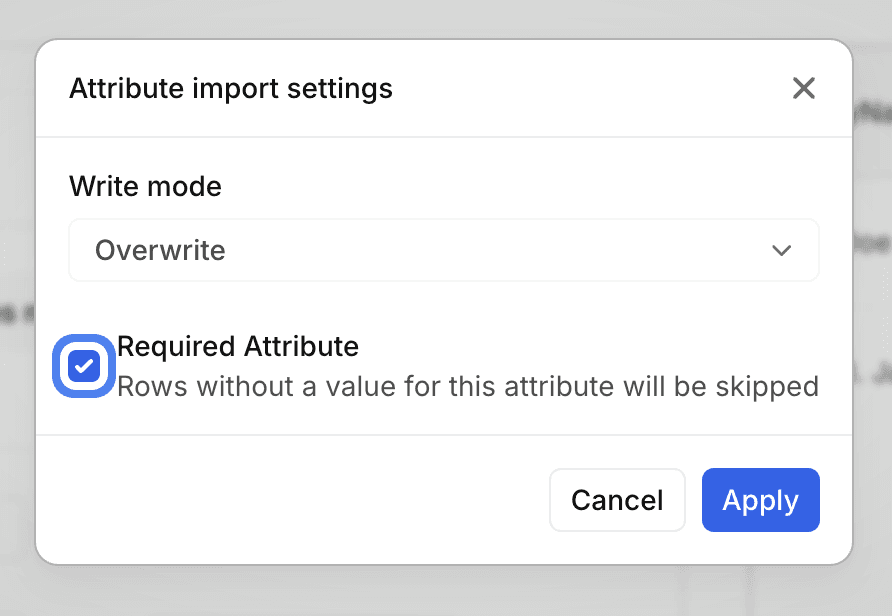Click the Overwrite value in the selector
This screenshot has width=892, height=616.
click(x=160, y=250)
